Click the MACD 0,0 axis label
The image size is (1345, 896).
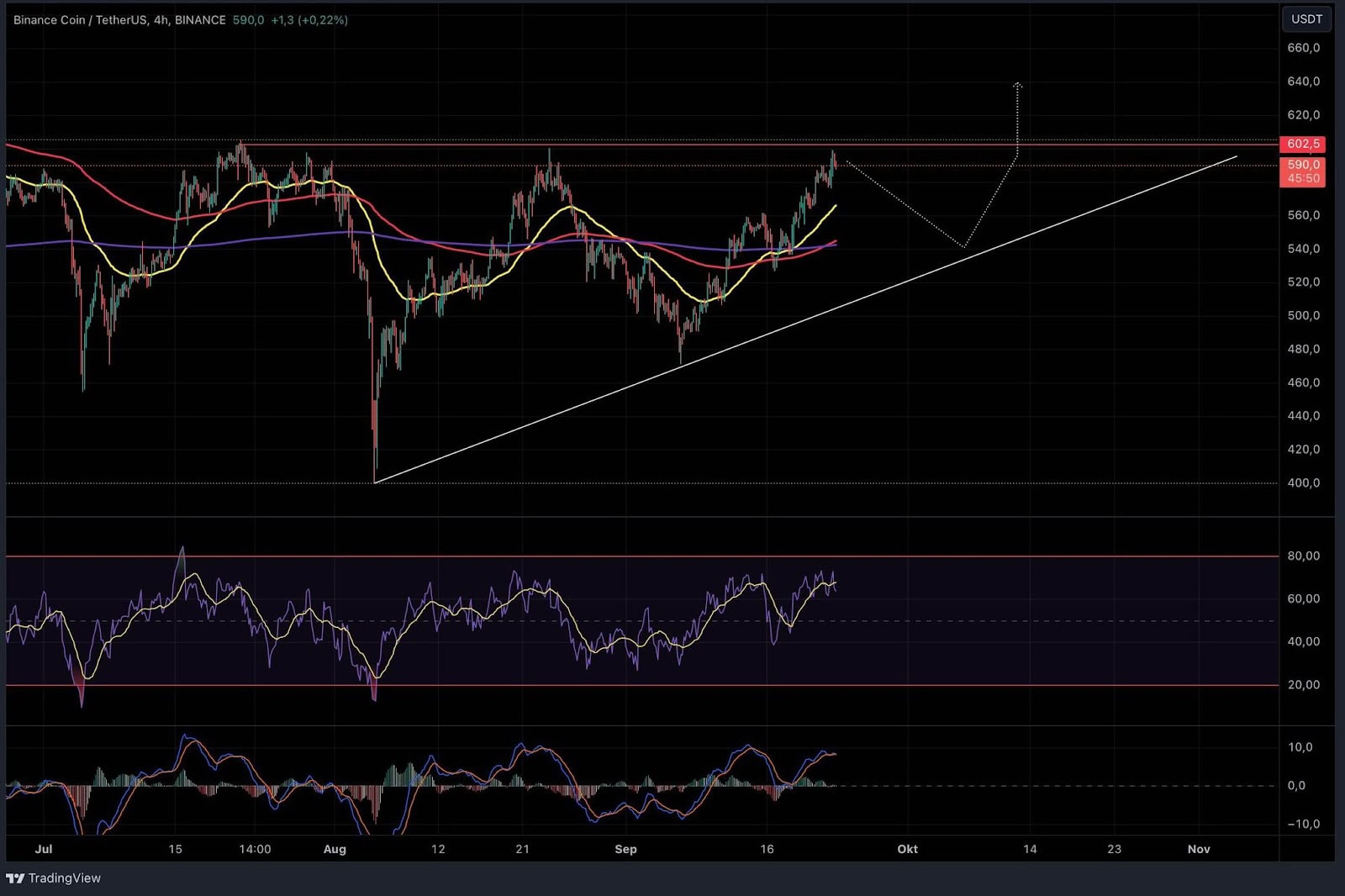pyautogui.click(x=1296, y=786)
